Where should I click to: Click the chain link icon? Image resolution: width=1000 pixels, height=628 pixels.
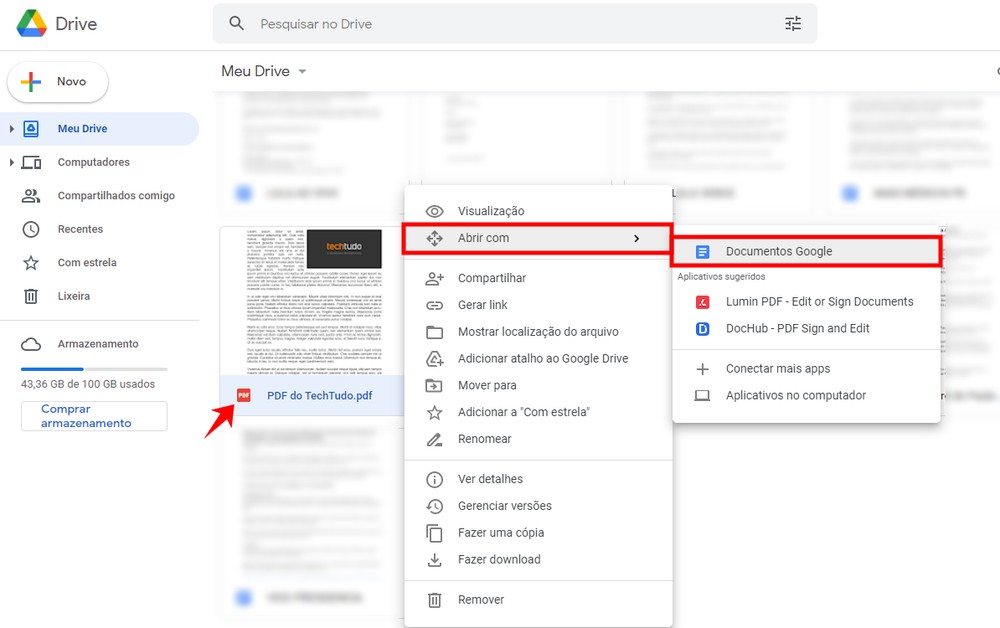coord(434,305)
